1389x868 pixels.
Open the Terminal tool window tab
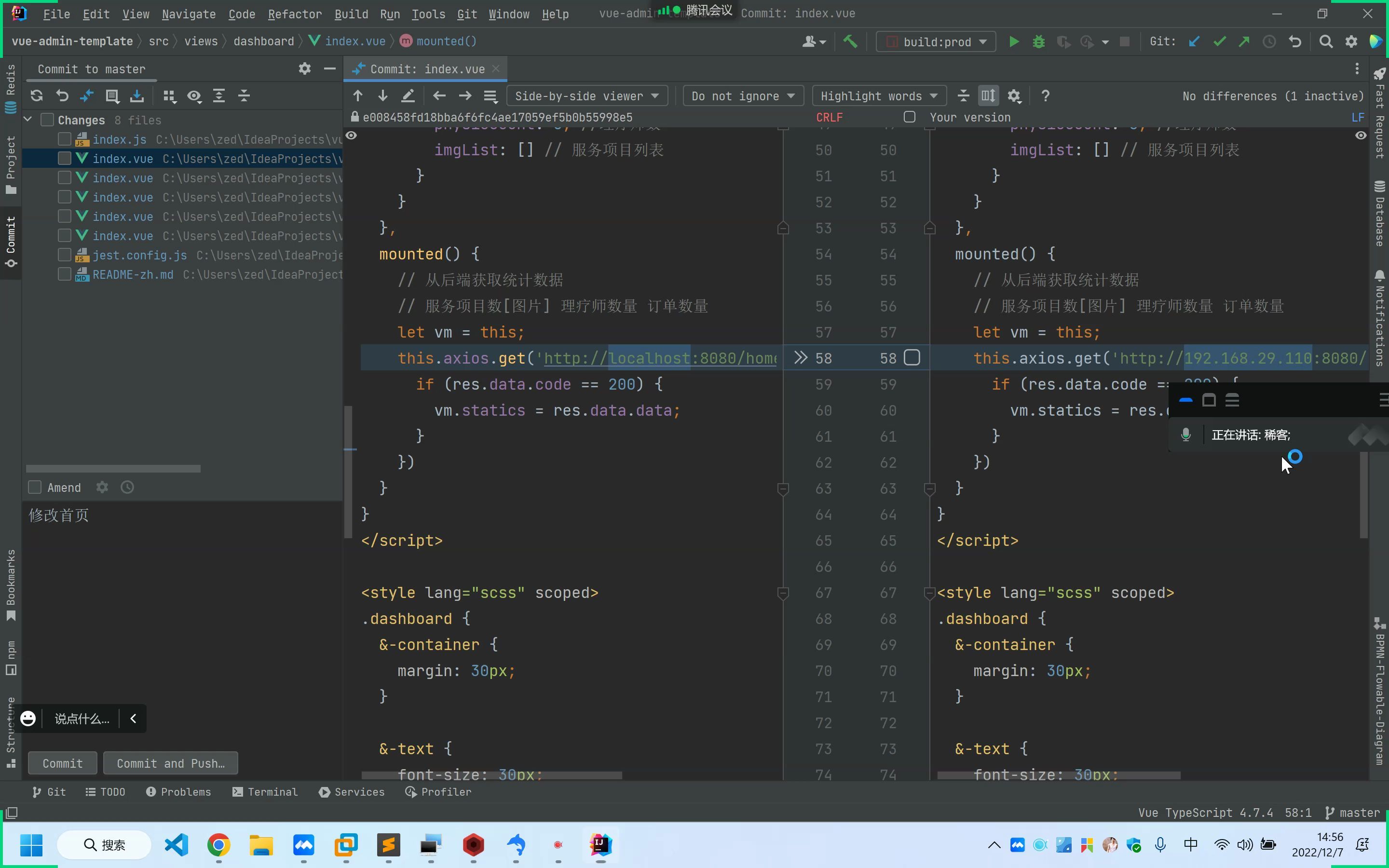(265, 792)
